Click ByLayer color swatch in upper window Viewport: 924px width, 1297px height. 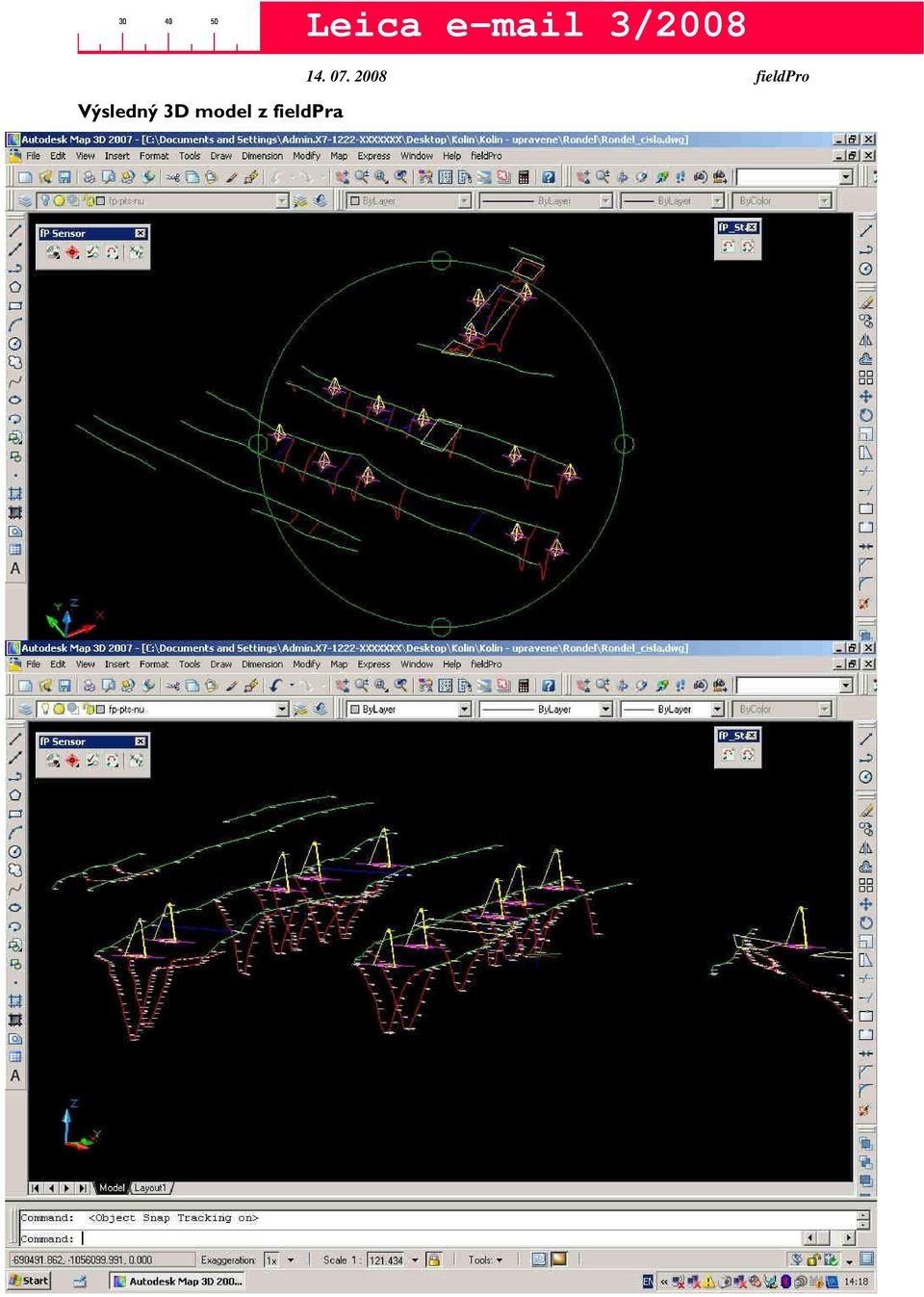click(354, 200)
